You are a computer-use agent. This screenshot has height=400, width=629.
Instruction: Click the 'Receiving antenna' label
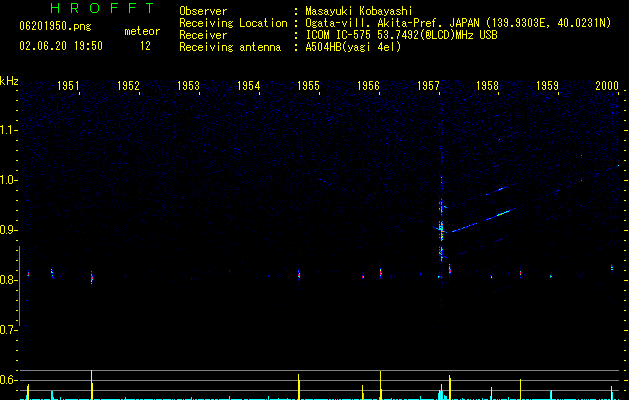230,47
